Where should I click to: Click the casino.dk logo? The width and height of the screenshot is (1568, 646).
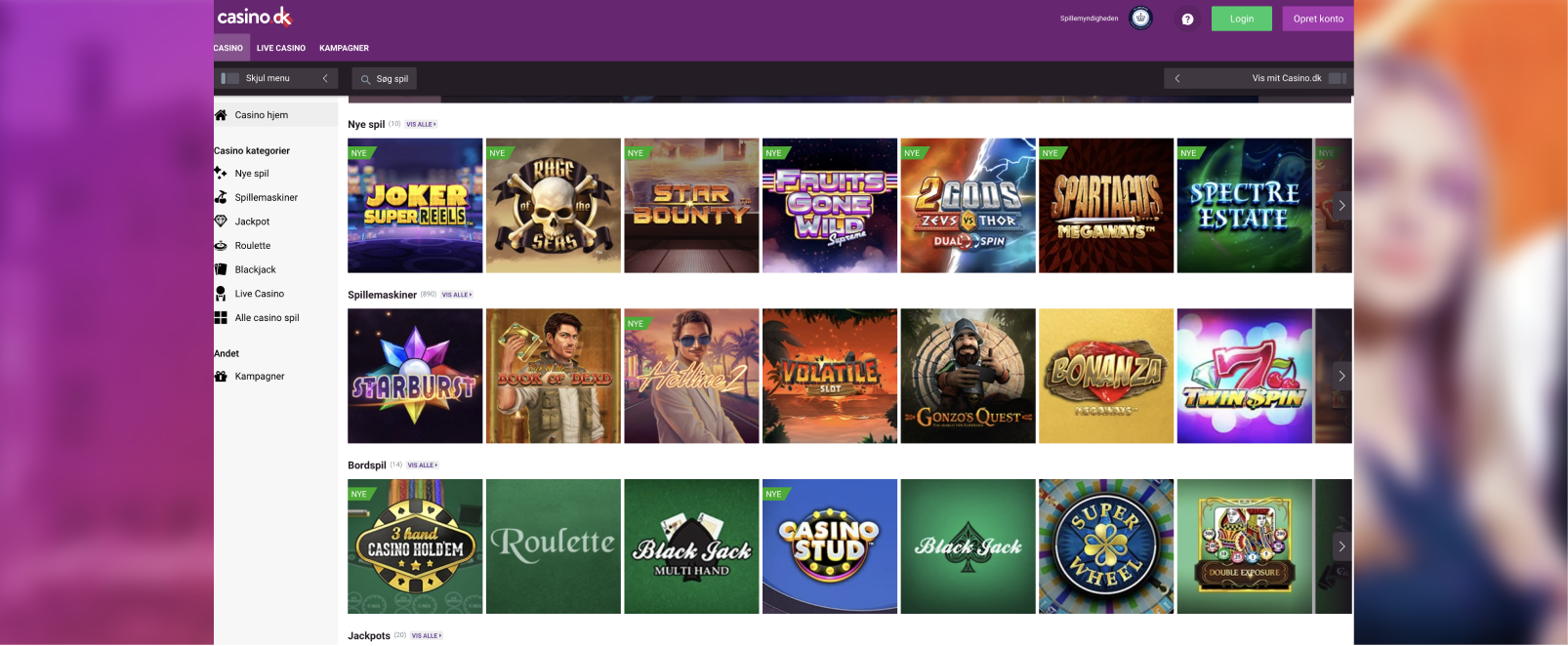coord(255,17)
